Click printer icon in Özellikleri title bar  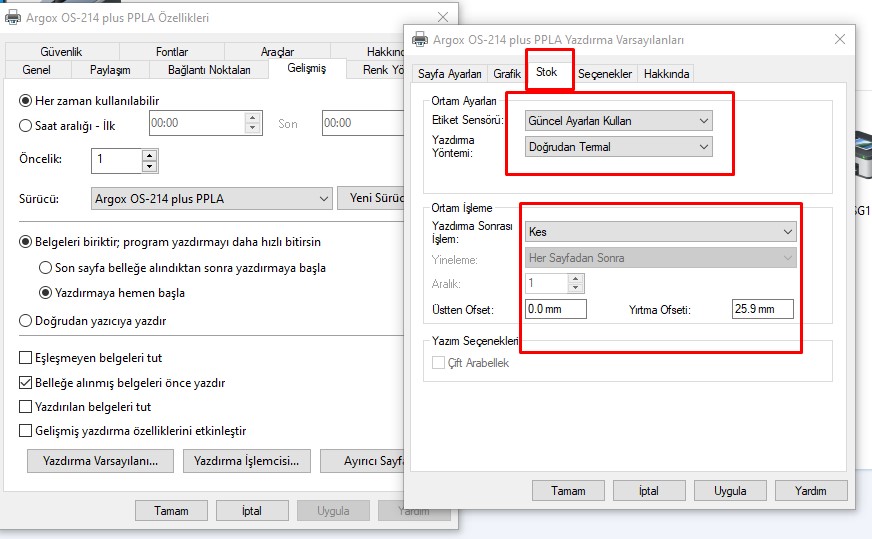pos(13,17)
